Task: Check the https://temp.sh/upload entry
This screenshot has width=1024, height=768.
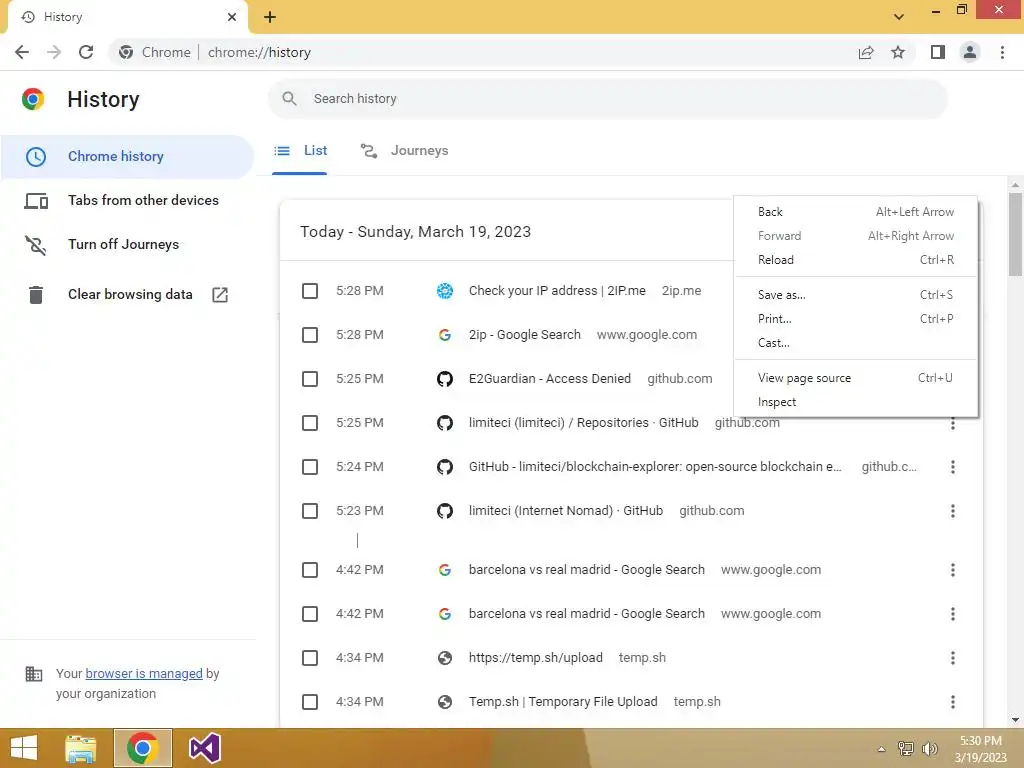Action: (310, 658)
